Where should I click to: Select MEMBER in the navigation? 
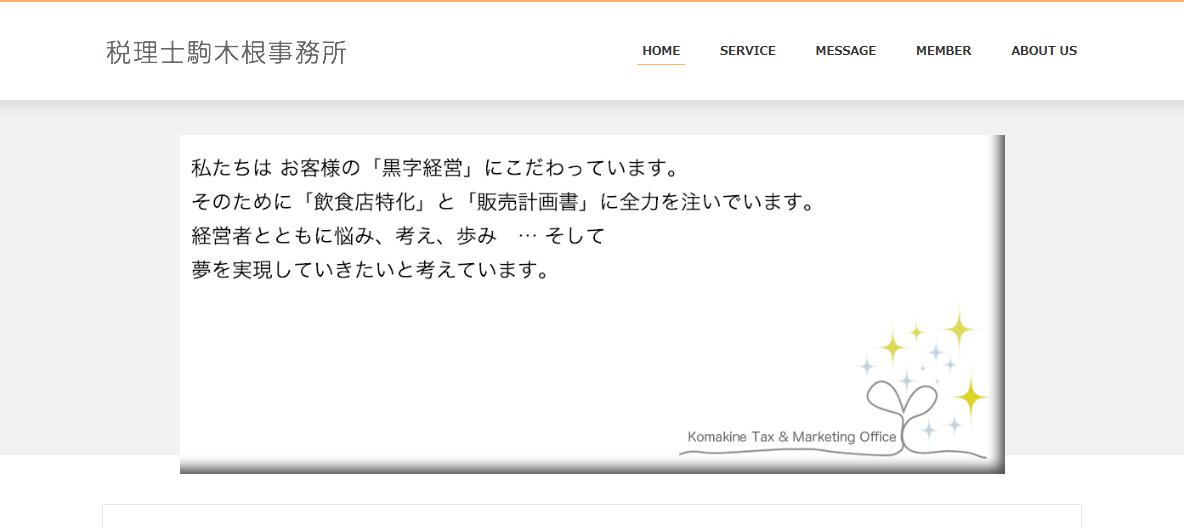click(943, 51)
